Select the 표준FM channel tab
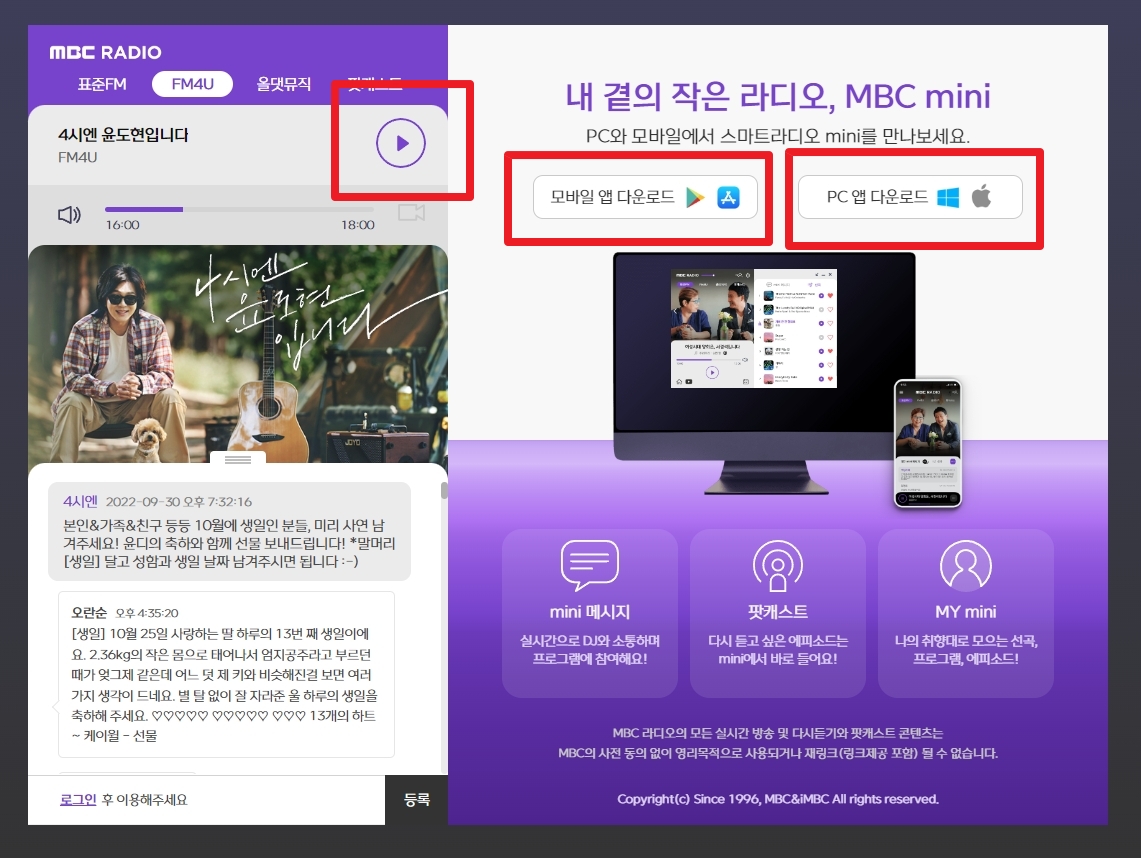Viewport: 1141px width, 858px height. point(102,84)
